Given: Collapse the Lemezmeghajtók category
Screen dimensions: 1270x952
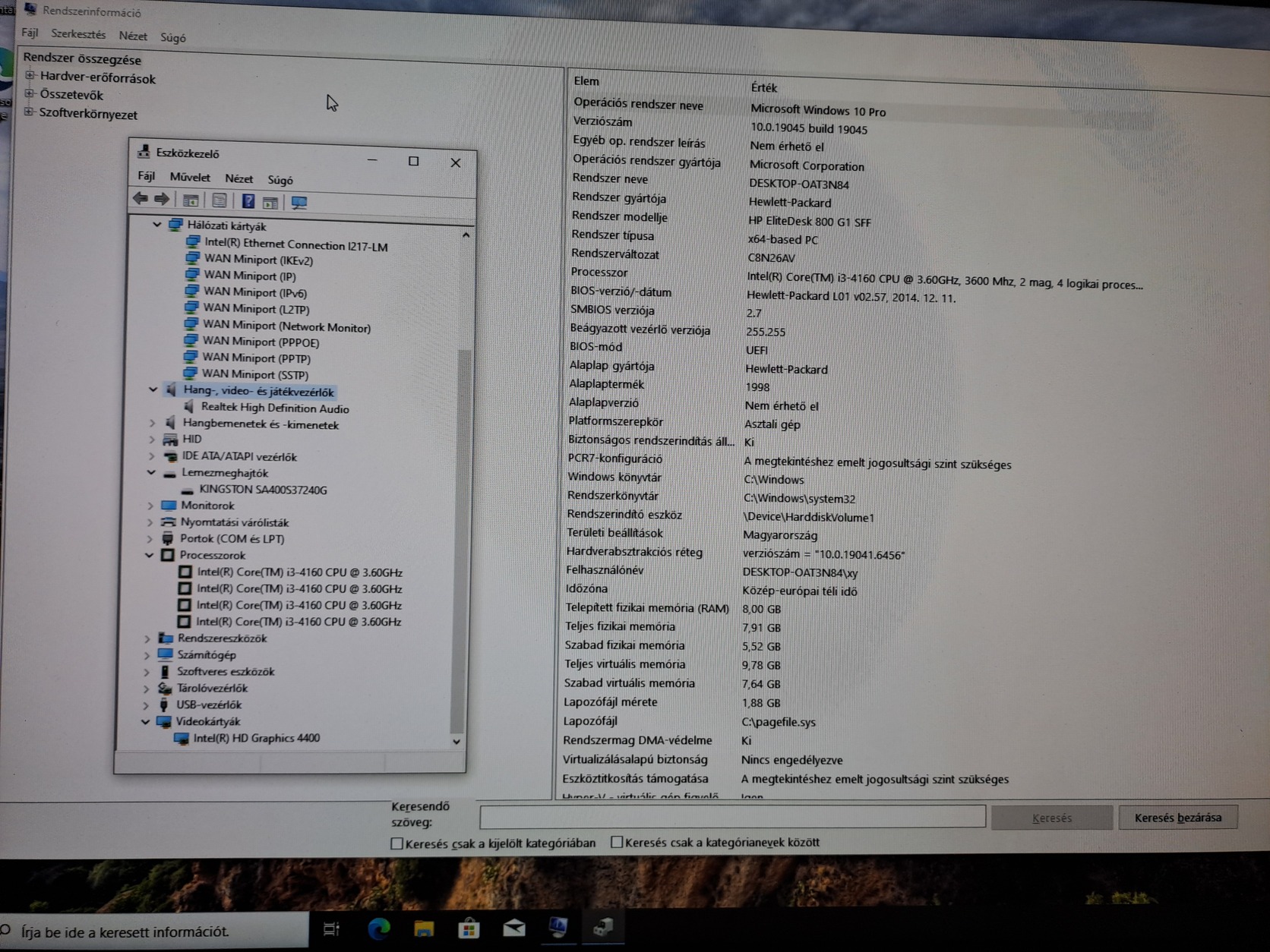Looking at the screenshot, I should tap(151, 472).
